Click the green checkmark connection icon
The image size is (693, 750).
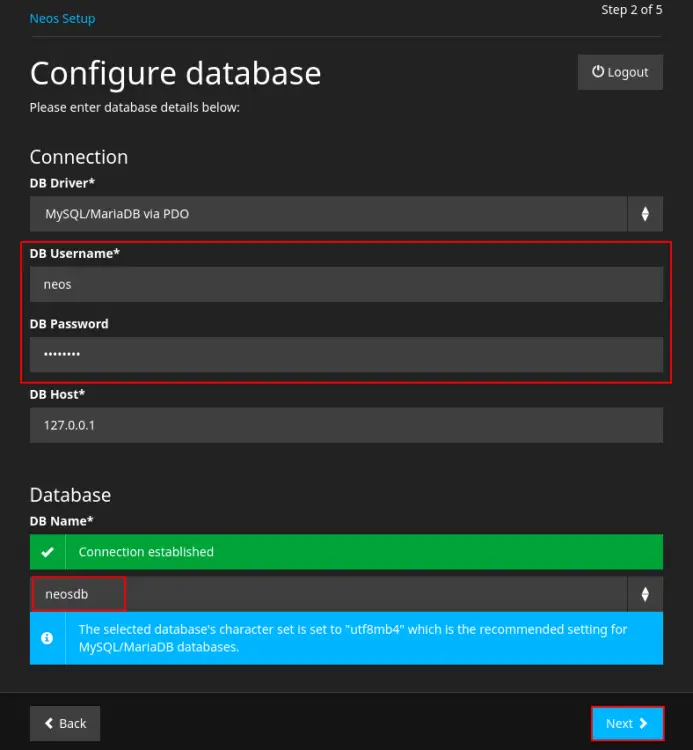tap(47, 552)
